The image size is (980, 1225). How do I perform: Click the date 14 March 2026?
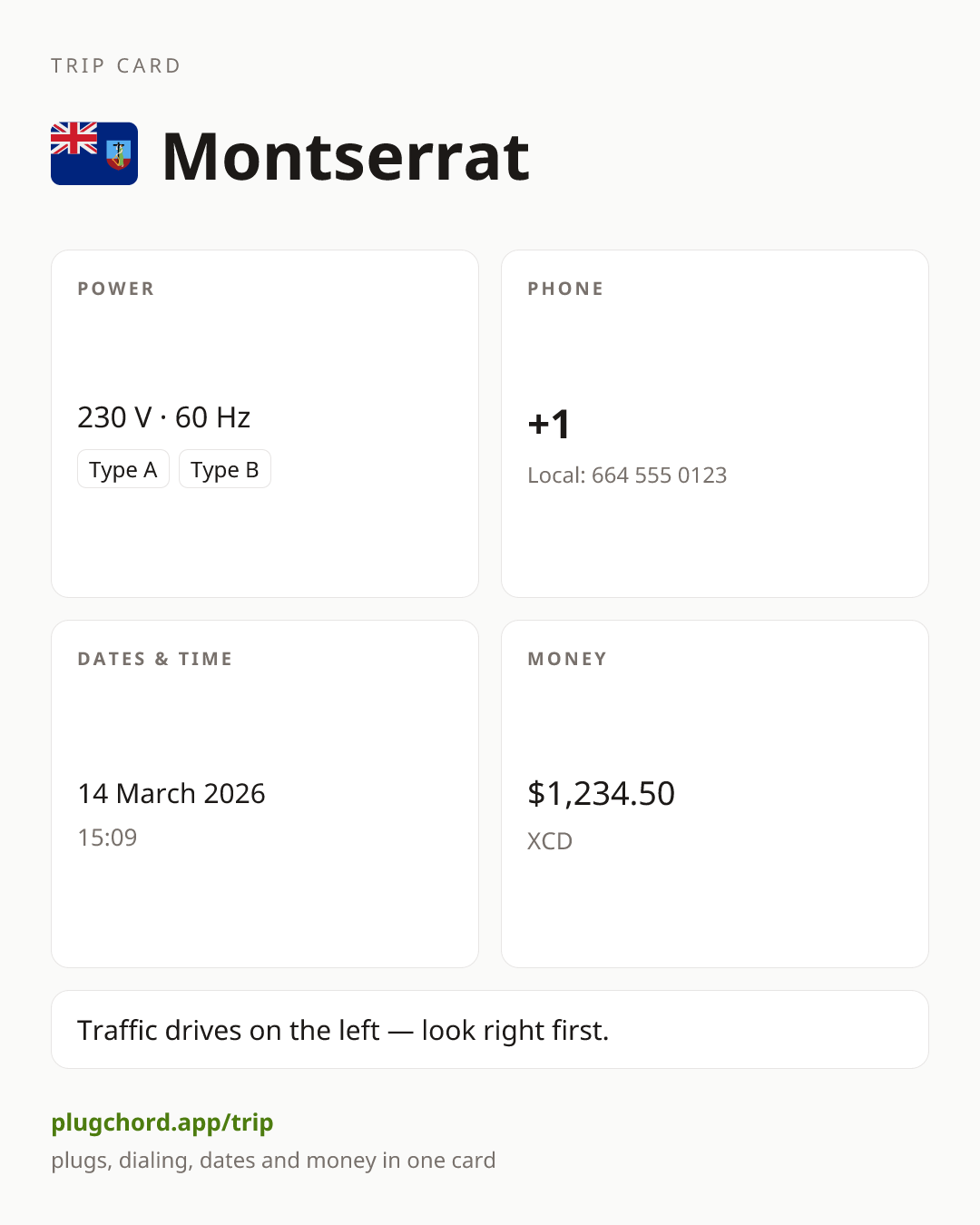[171, 794]
